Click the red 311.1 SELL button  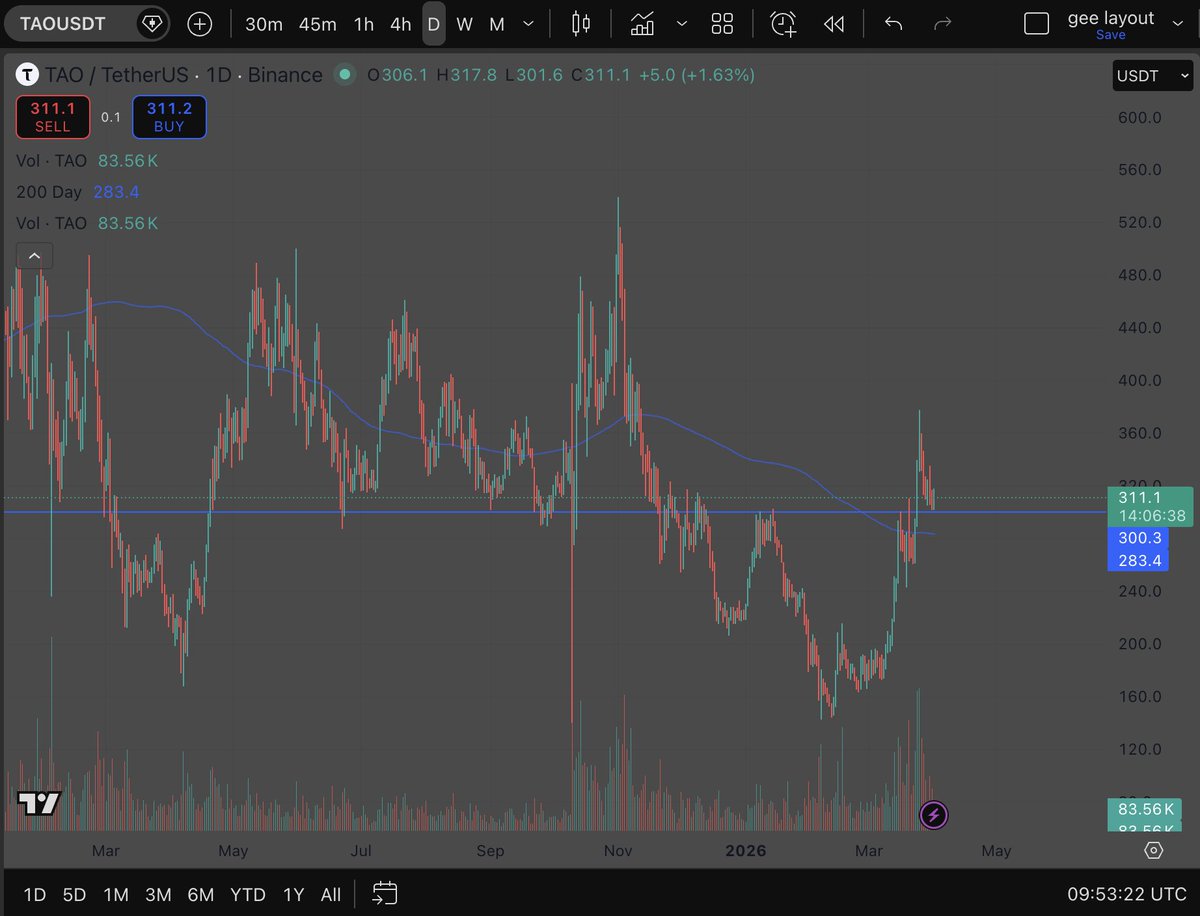pyautogui.click(x=52, y=117)
